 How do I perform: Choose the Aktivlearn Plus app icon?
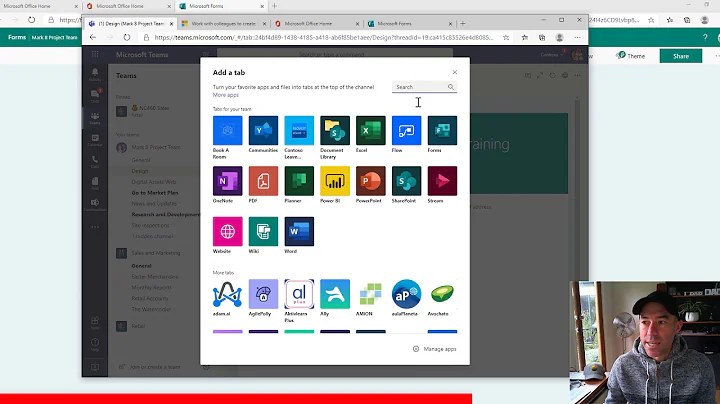[x=299, y=294]
